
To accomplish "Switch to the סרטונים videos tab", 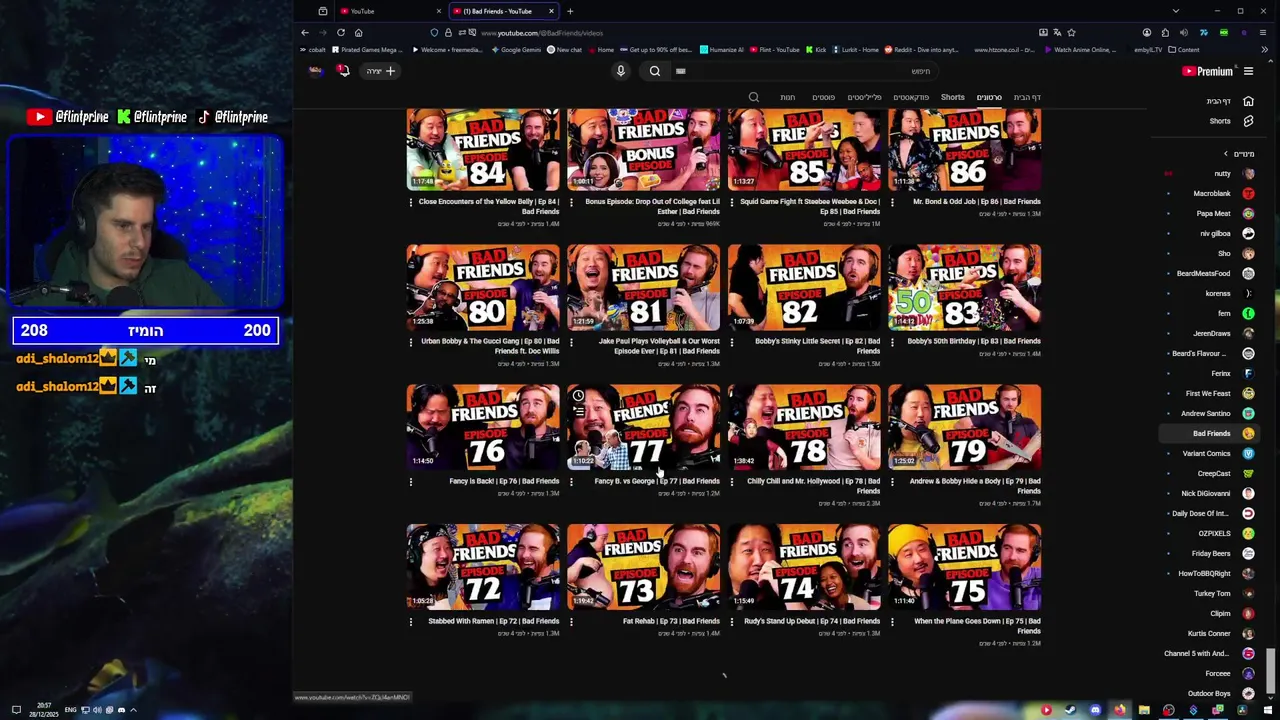I will pyautogui.click(x=989, y=97).
